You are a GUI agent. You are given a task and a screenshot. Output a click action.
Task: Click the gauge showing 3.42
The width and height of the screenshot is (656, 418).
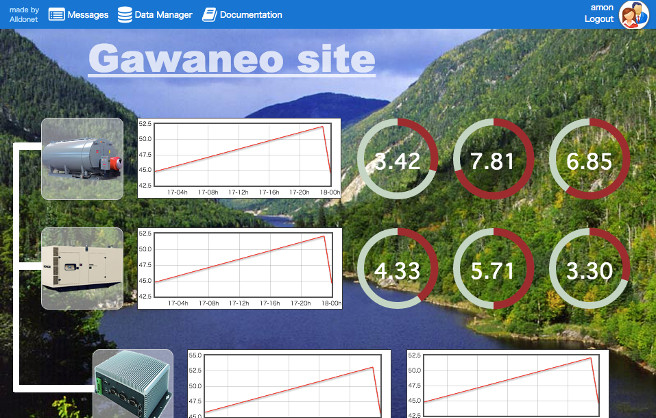(x=397, y=159)
